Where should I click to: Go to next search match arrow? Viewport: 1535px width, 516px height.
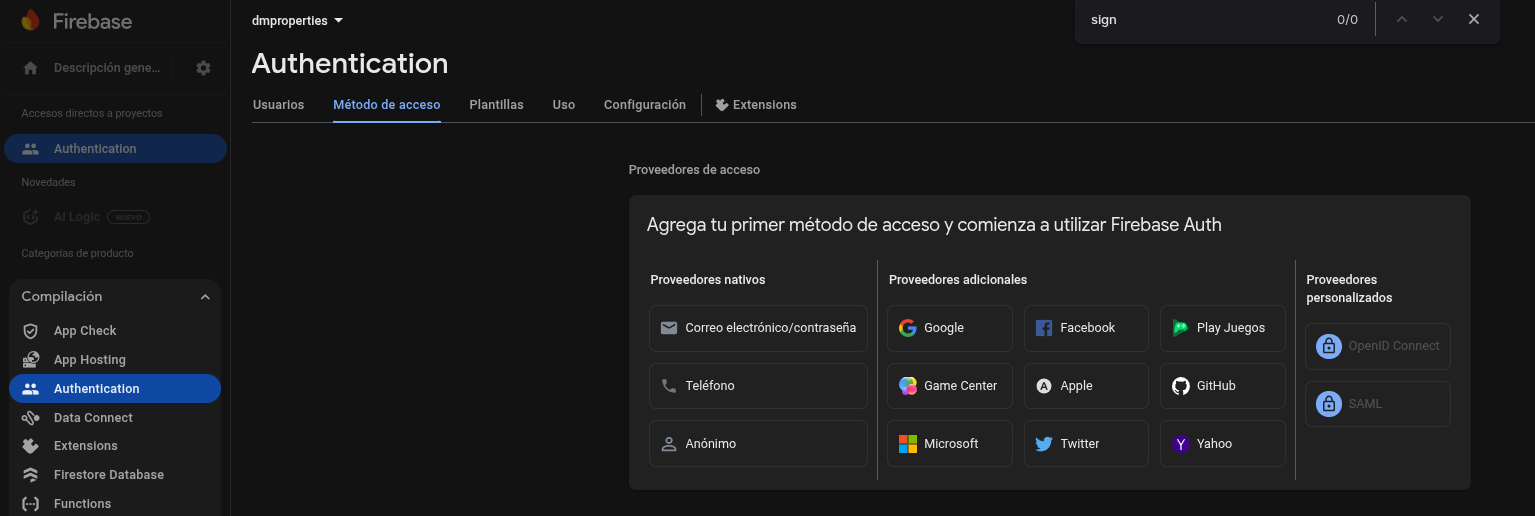point(1438,20)
